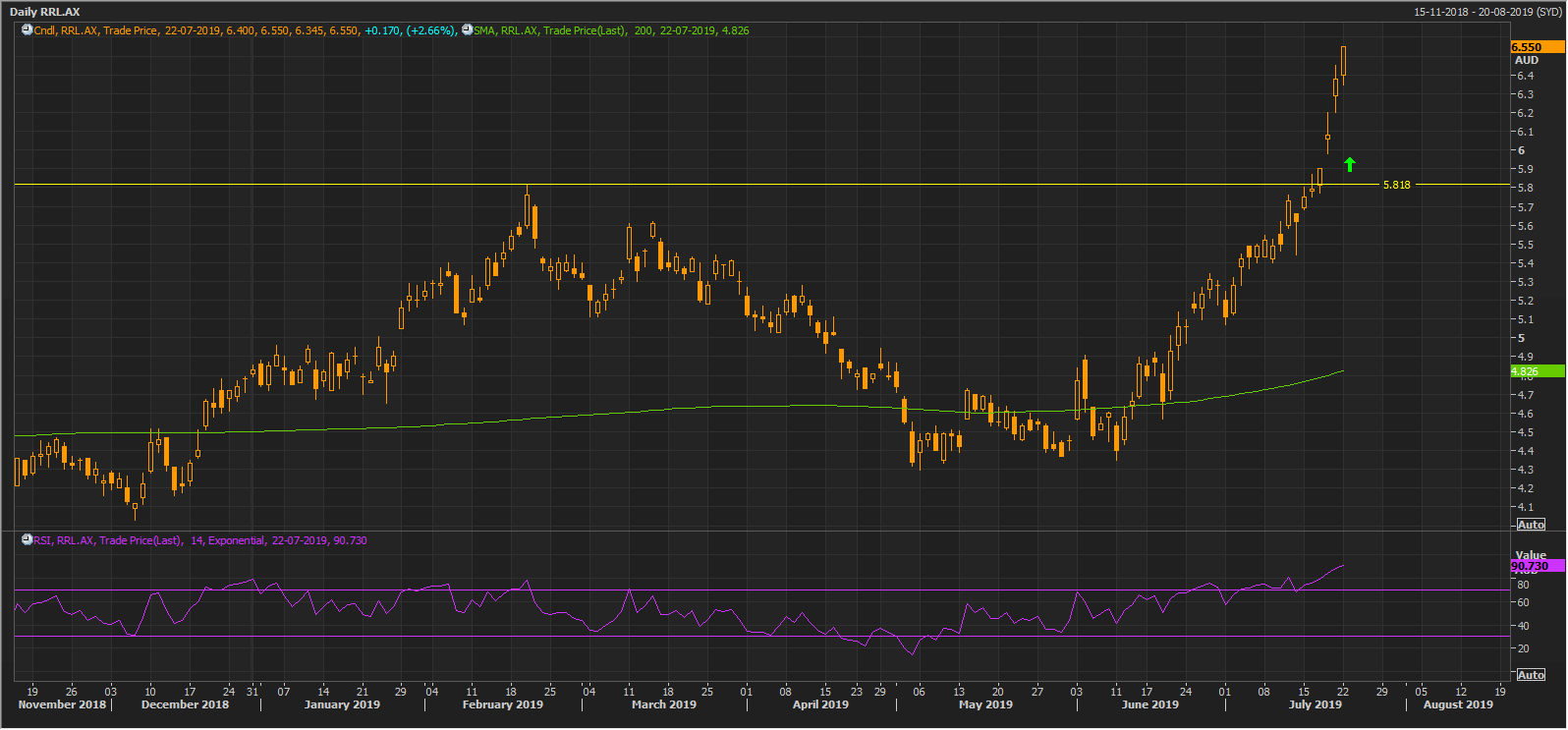This screenshot has height=730, width=1568.
Task: Click the latest candlestick at 22 July
Action: pyautogui.click(x=1343, y=61)
